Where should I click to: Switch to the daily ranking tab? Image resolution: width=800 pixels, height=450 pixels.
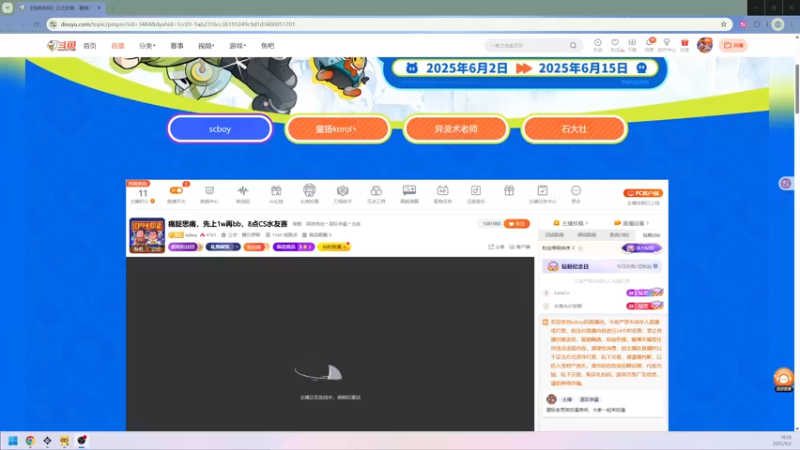tap(555, 235)
